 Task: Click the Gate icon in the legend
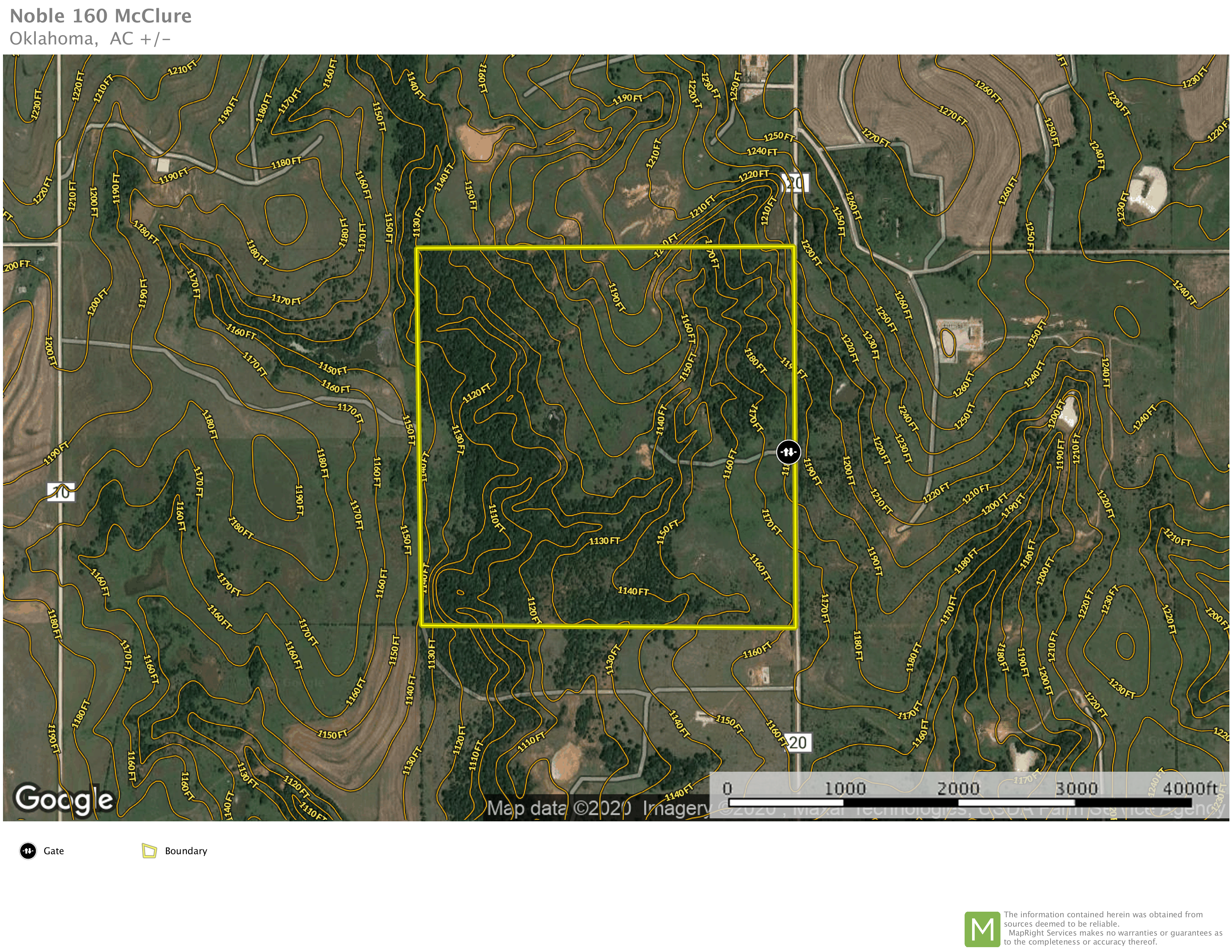(28, 850)
